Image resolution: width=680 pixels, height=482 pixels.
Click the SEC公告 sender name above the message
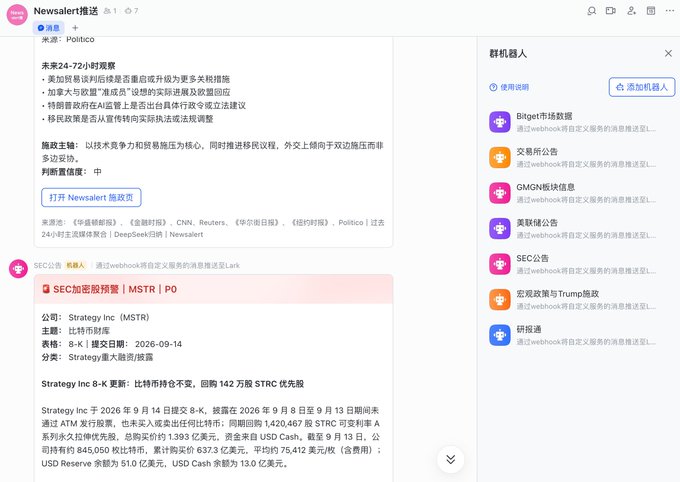click(x=47, y=266)
